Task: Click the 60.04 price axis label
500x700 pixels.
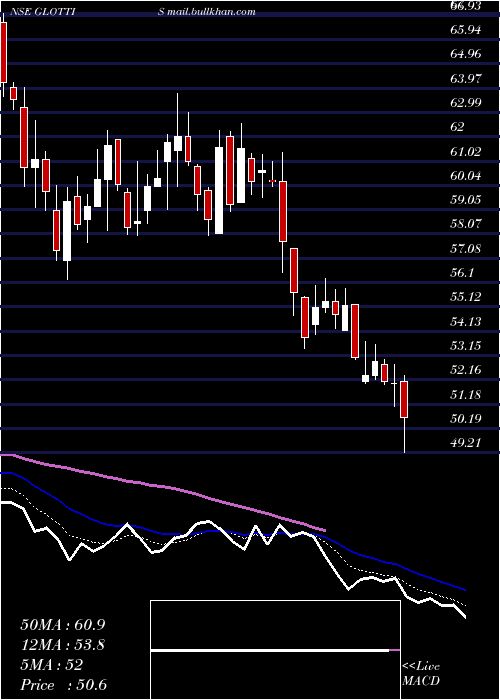Action: (x=466, y=175)
